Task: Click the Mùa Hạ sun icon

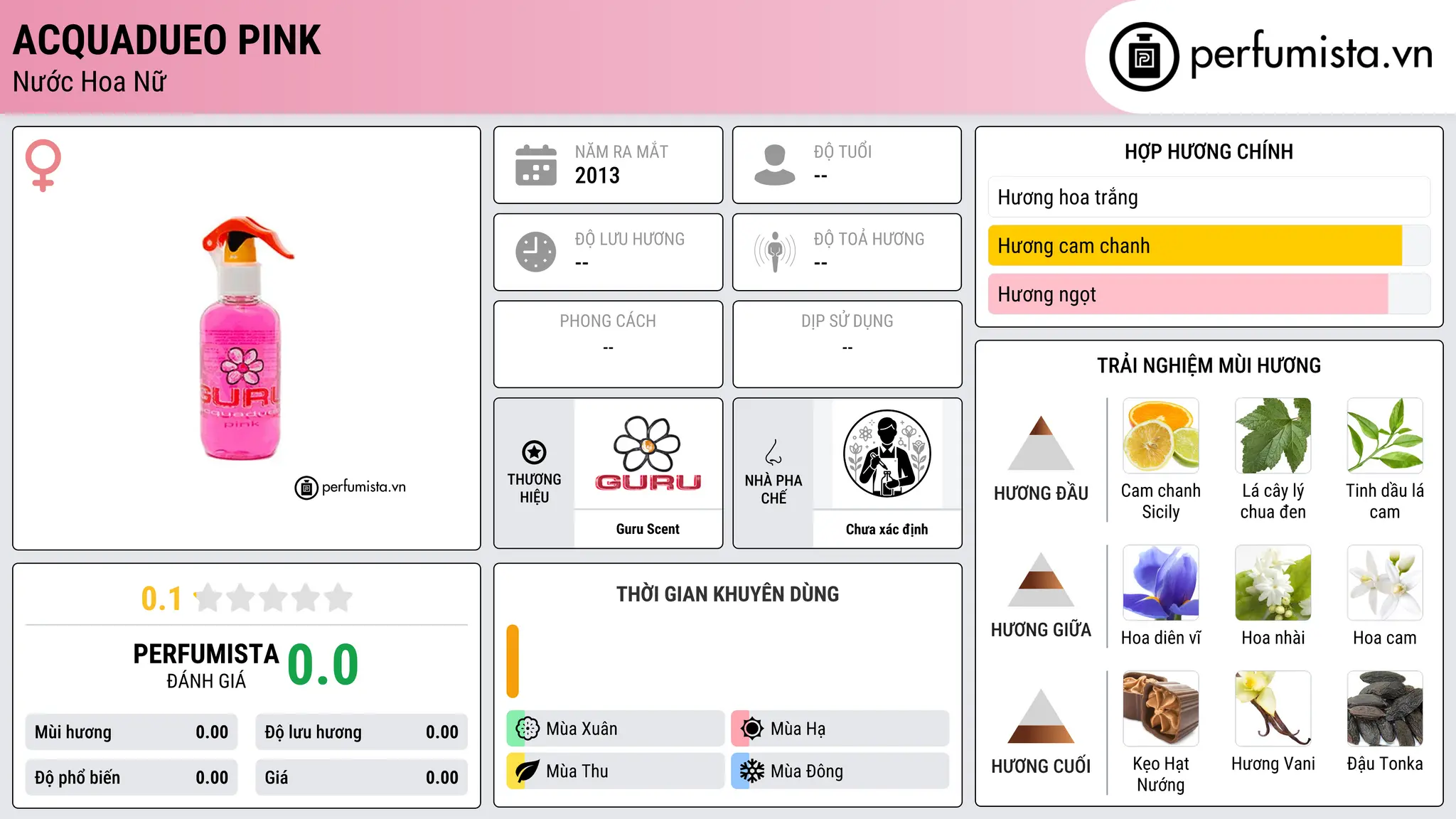Action: click(x=752, y=729)
